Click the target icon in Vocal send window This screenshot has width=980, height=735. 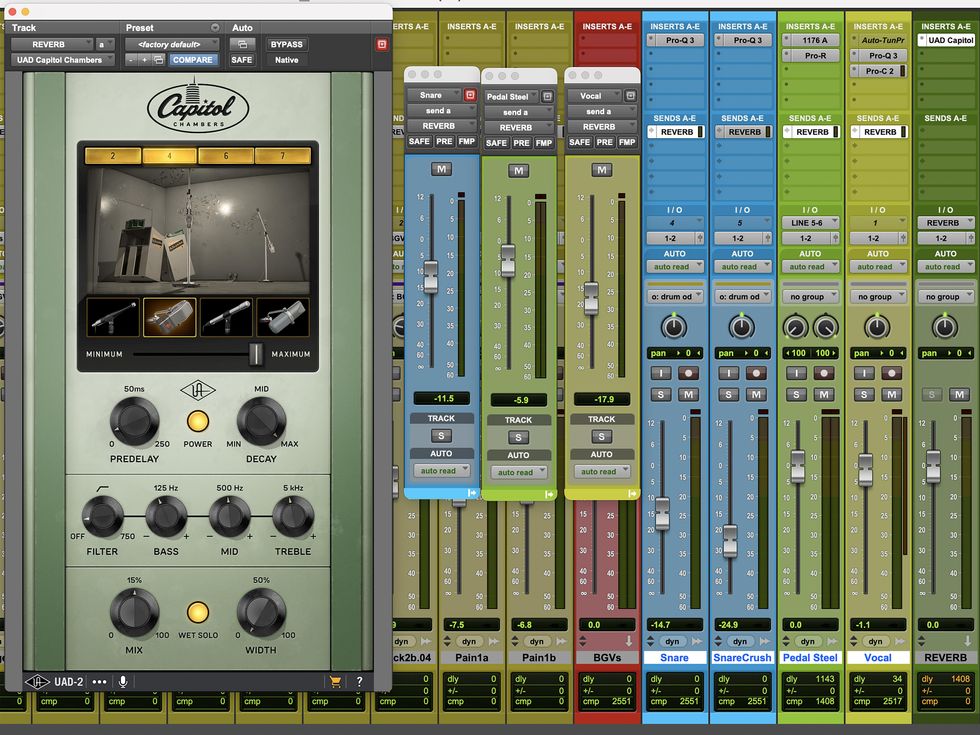[x=631, y=96]
